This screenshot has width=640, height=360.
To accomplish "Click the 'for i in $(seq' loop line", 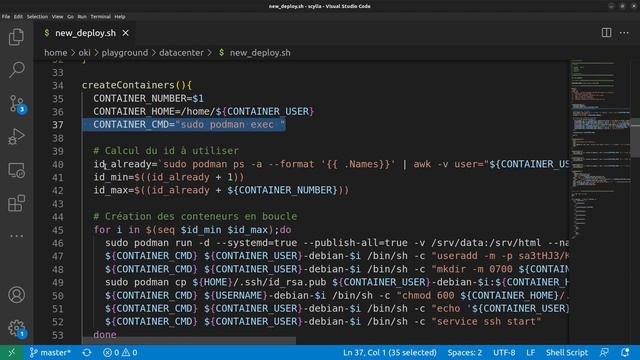I will pos(192,230).
